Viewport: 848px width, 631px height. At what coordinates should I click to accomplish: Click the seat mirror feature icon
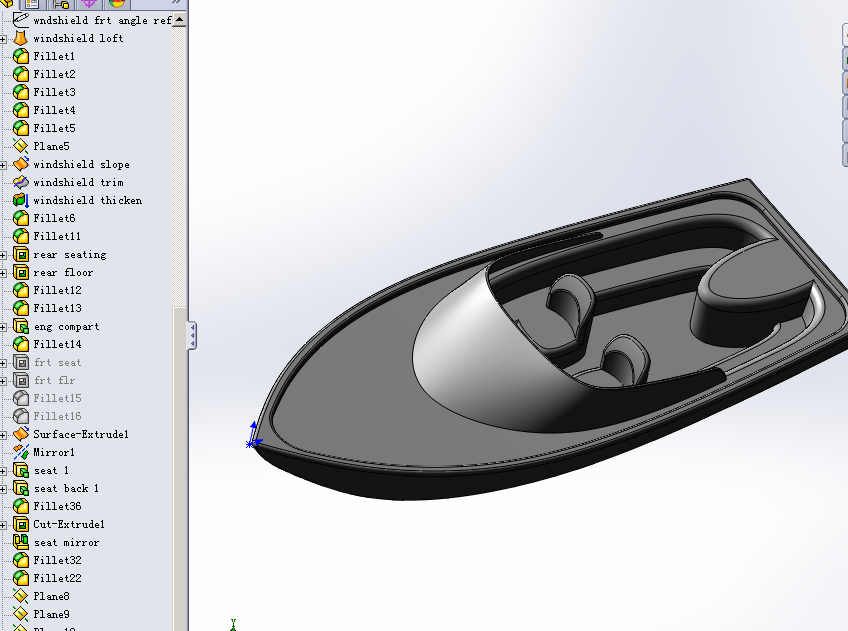tap(21, 542)
